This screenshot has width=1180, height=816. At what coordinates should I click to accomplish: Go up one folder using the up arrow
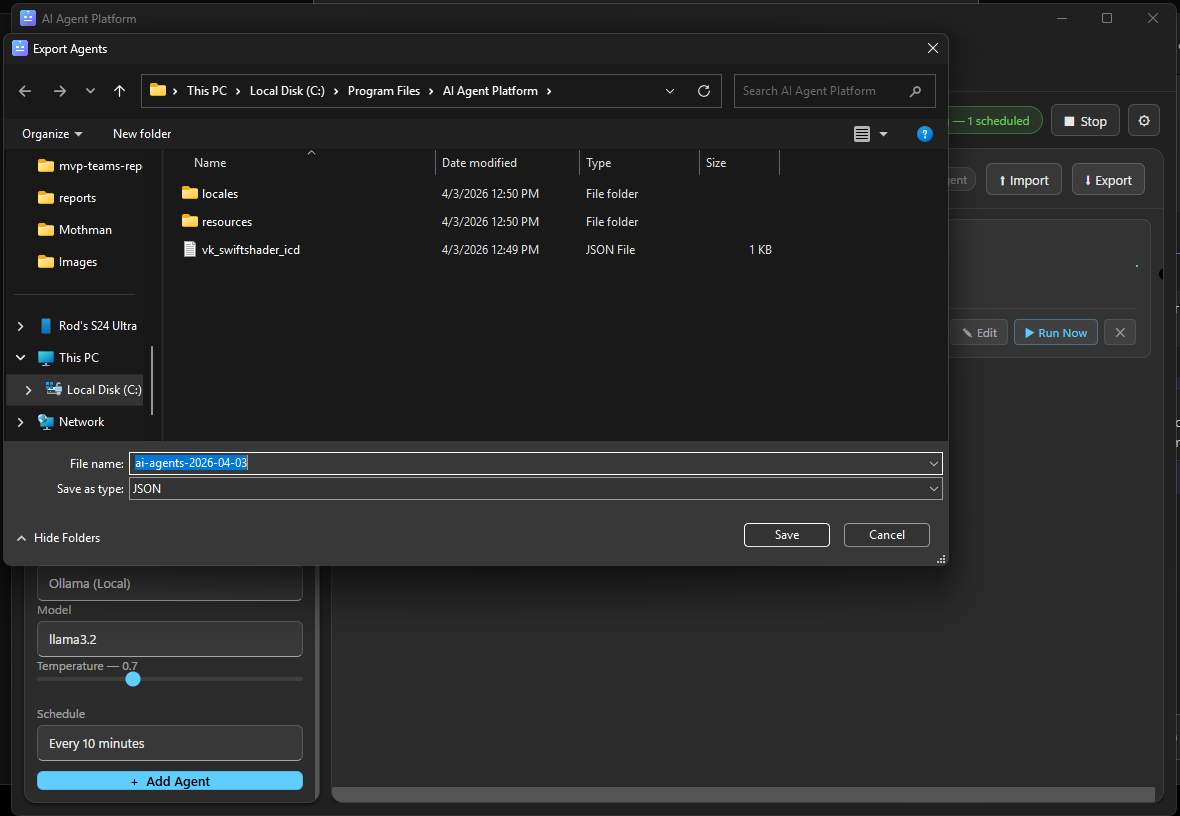119,90
